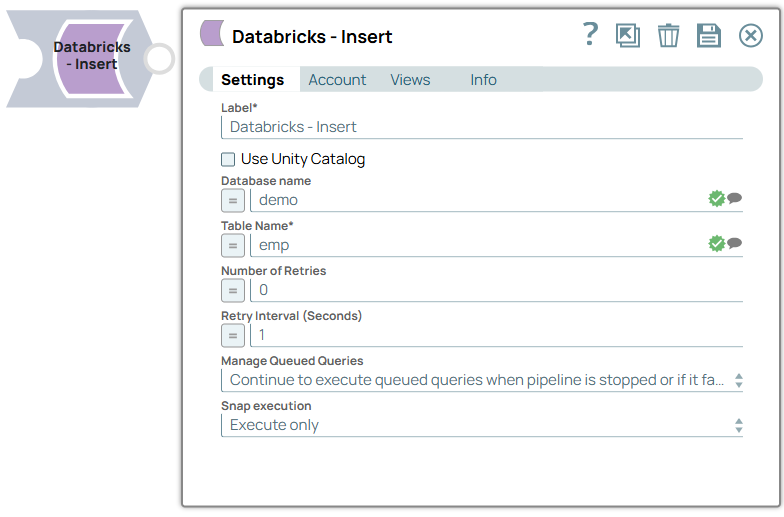Image resolution: width=784 pixels, height=517 pixels.
Task: Save settings with floppy disk icon
Action: [x=709, y=36]
